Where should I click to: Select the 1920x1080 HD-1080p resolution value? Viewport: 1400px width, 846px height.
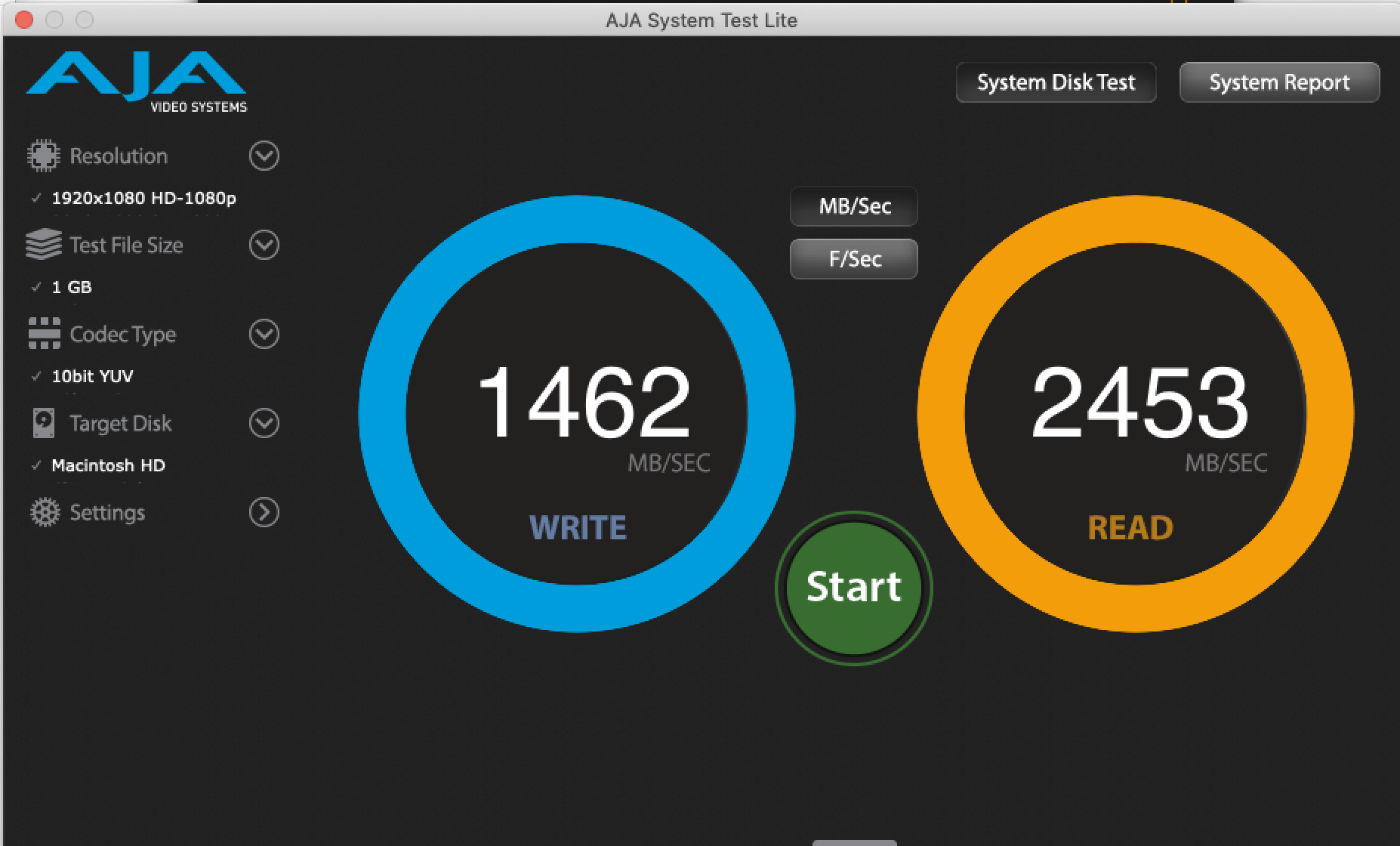(x=143, y=198)
